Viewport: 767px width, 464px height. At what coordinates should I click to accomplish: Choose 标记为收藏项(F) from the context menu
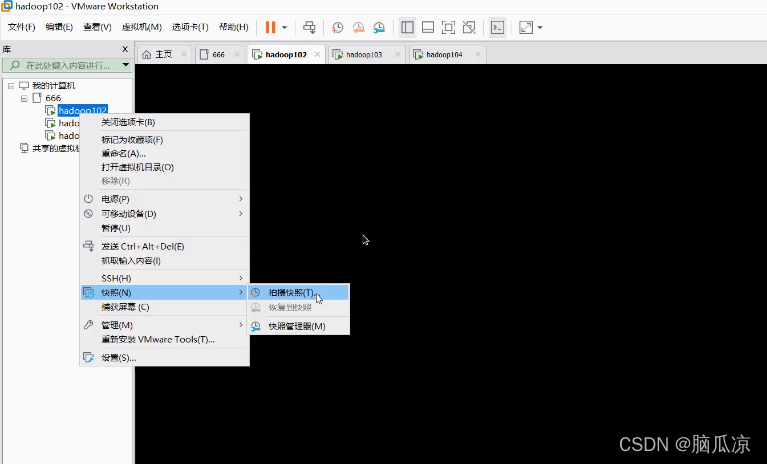[x=165, y=140]
